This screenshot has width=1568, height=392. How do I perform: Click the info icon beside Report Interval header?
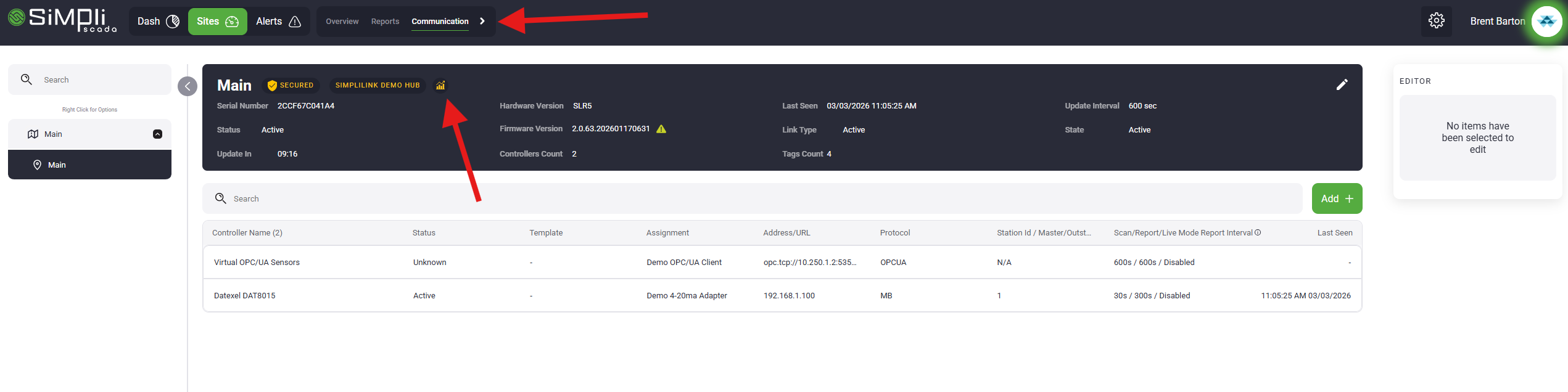pyautogui.click(x=1258, y=232)
